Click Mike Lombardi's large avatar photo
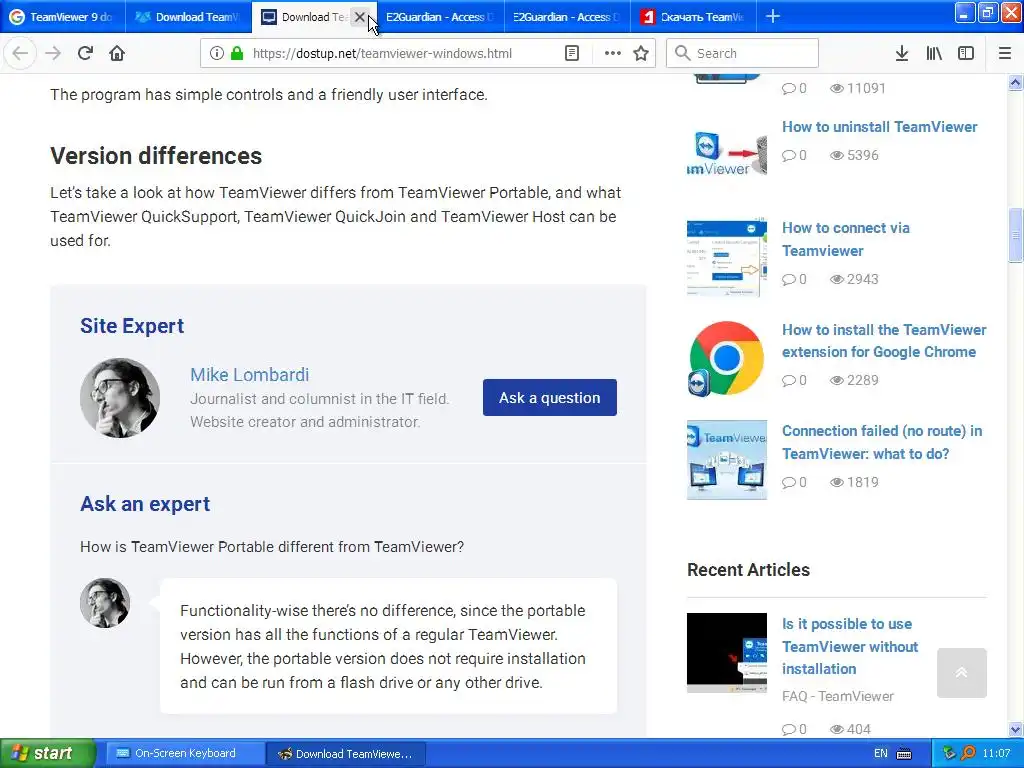 [x=120, y=398]
